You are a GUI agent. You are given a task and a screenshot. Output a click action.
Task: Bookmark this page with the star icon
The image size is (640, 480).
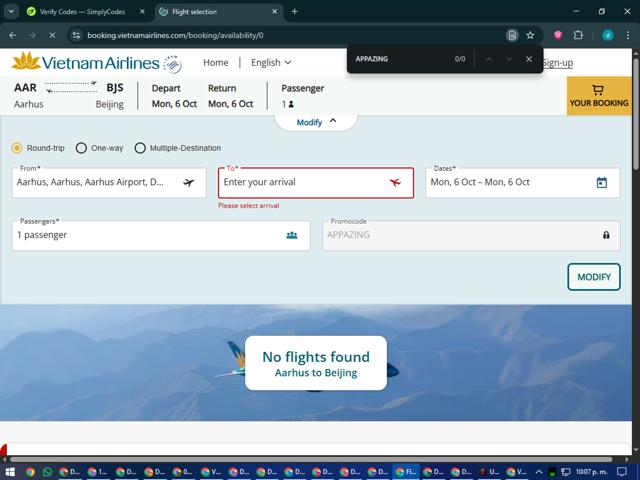pos(530,35)
